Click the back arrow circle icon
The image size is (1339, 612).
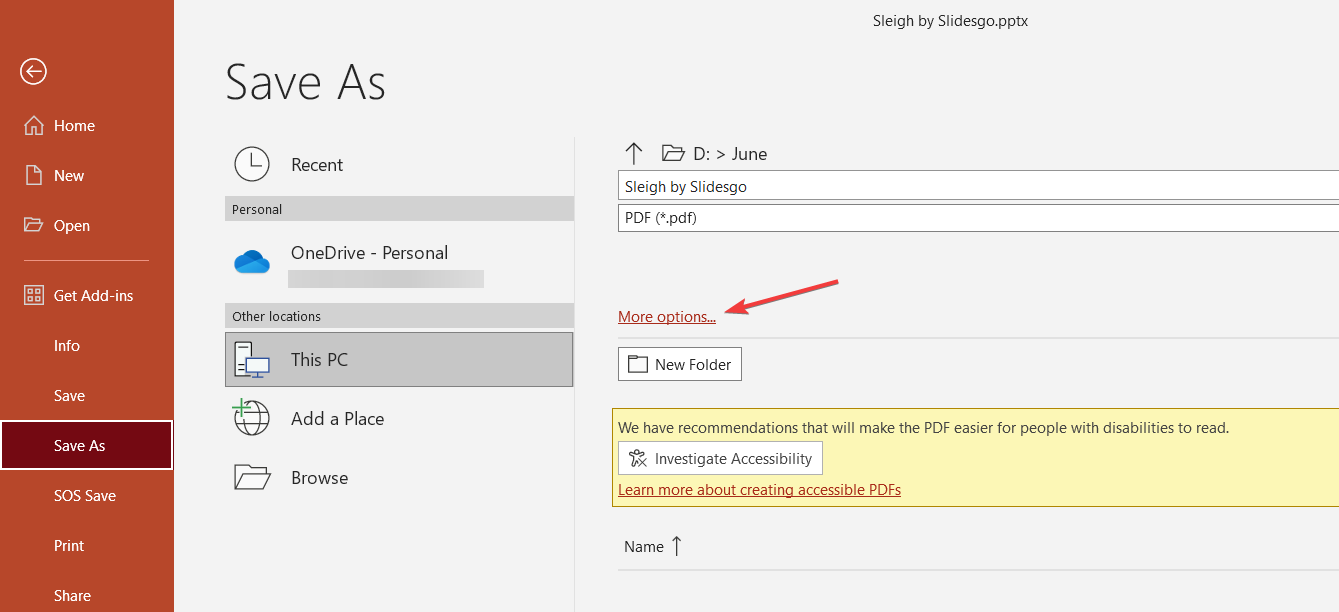[34, 71]
